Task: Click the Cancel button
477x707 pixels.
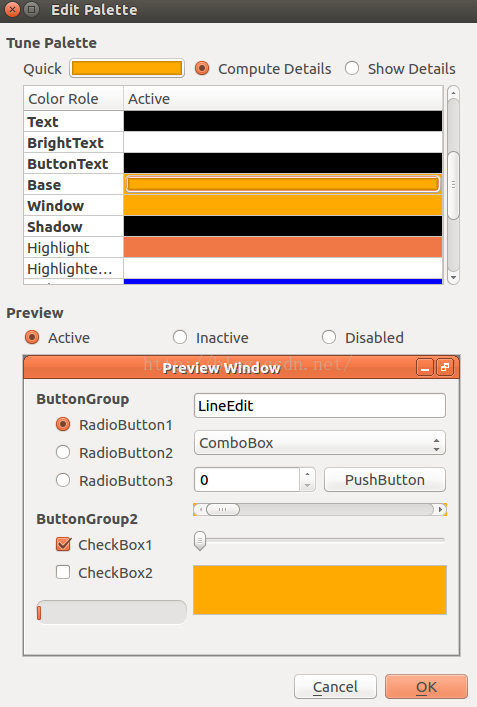Action: (335, 687)
